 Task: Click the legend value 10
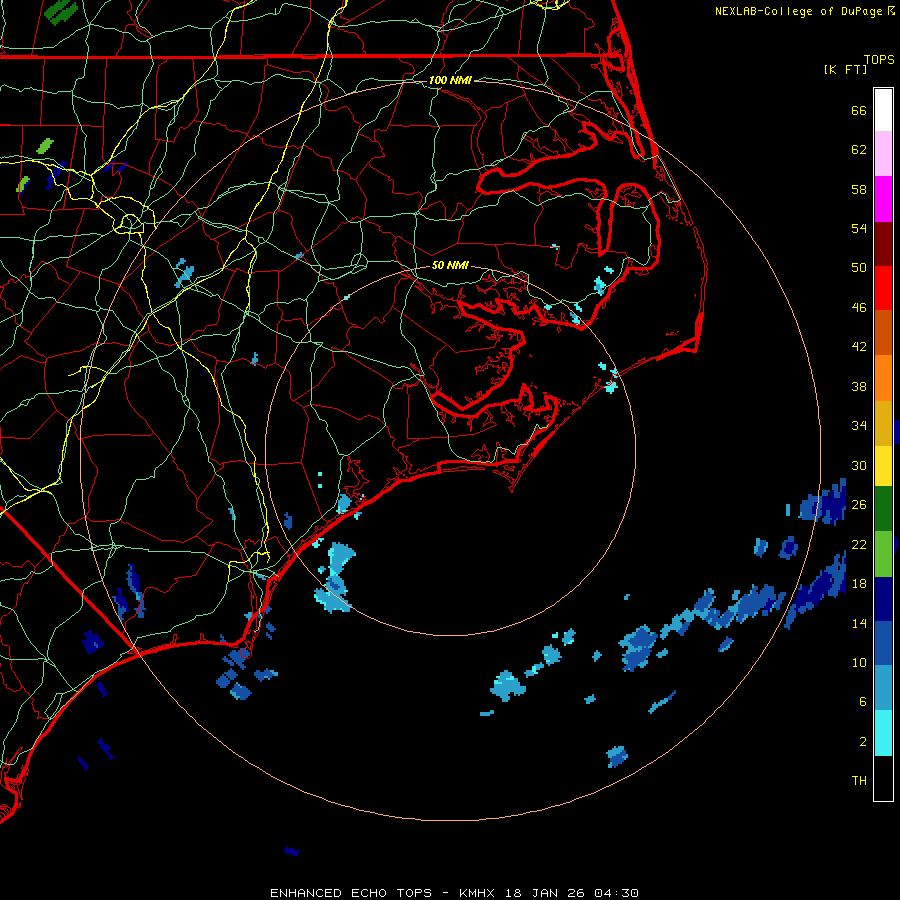point(859,662)
